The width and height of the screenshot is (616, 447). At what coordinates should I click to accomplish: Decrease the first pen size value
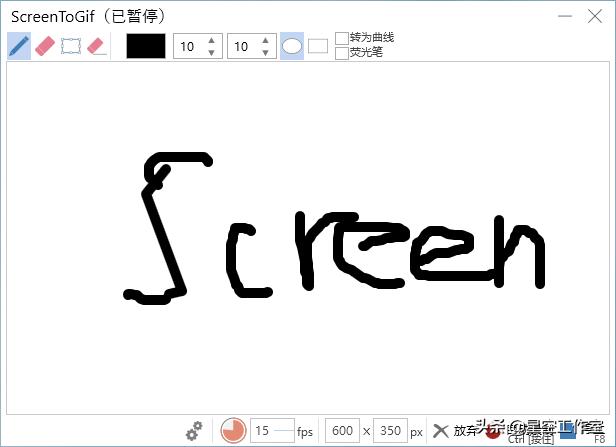coord(211,52)
